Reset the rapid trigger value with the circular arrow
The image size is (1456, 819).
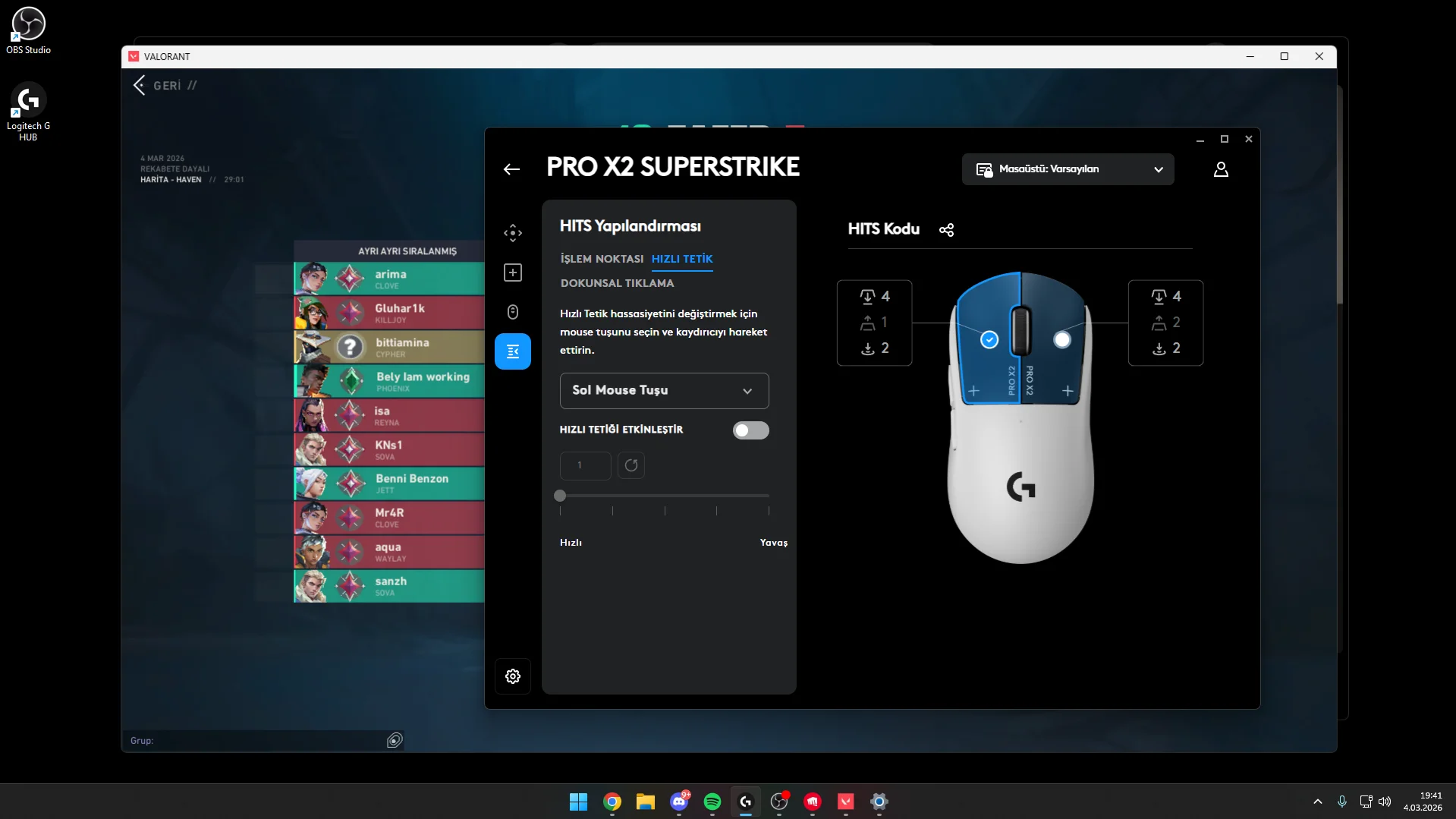click(631, 465)
